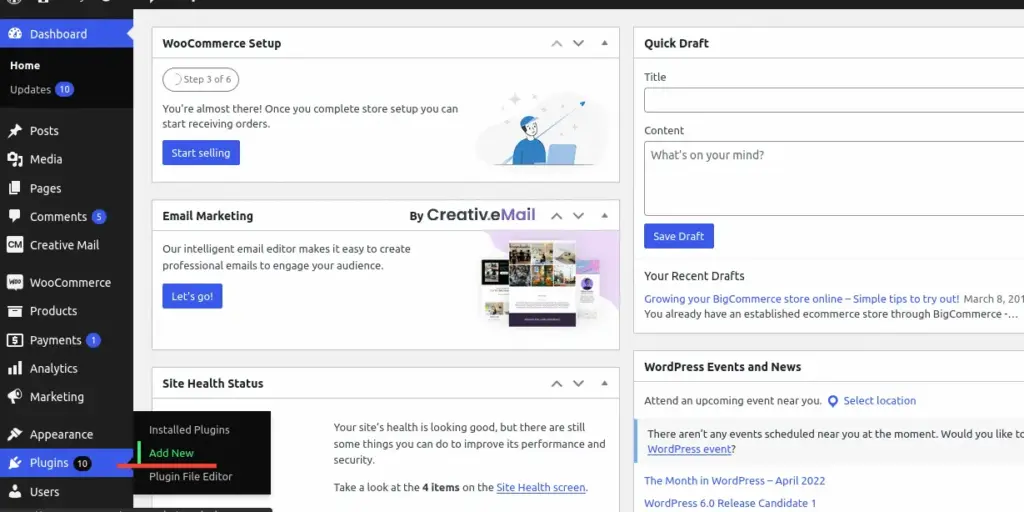Click the Let's go! button
The width and height of the screenshot is (1024, 512).
(x=192, y=296)
